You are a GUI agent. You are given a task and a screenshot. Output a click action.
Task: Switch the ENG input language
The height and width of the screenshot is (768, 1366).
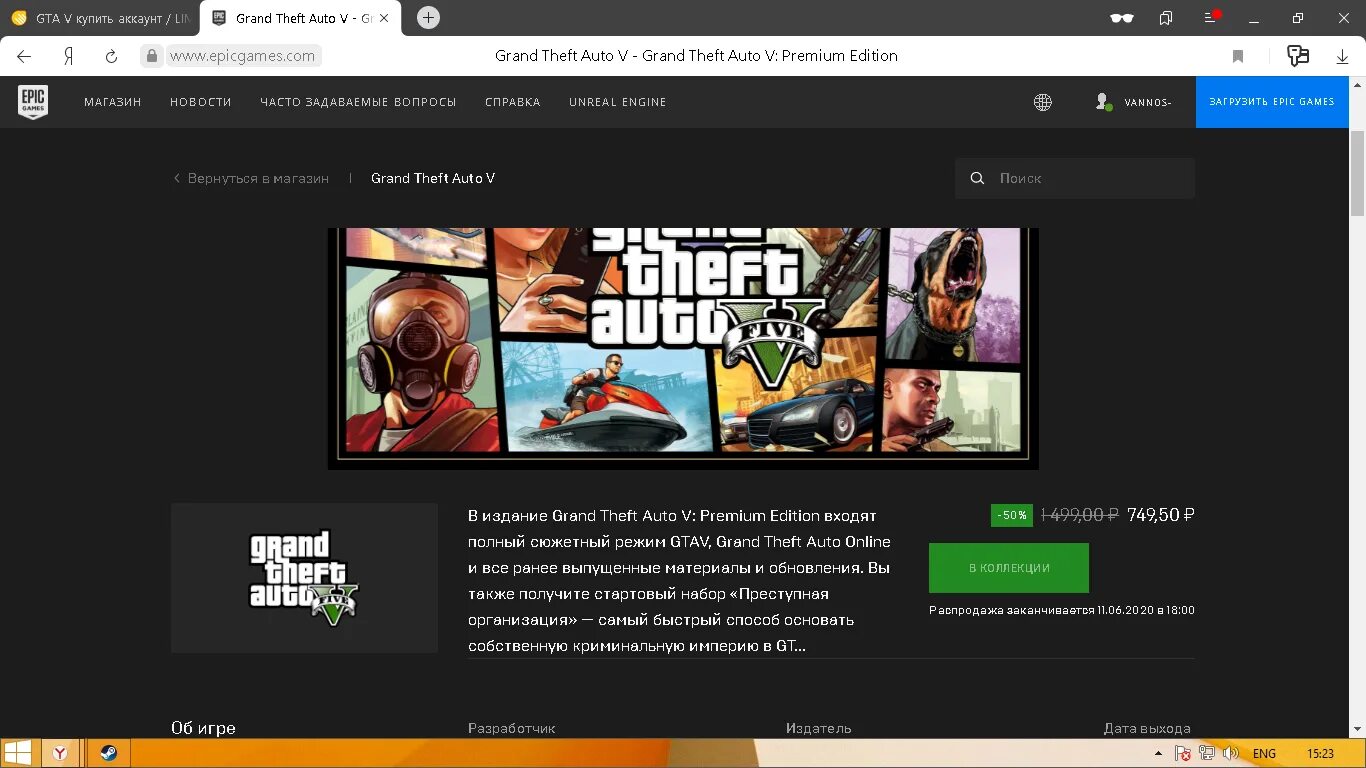click(x=1264, y=753)
